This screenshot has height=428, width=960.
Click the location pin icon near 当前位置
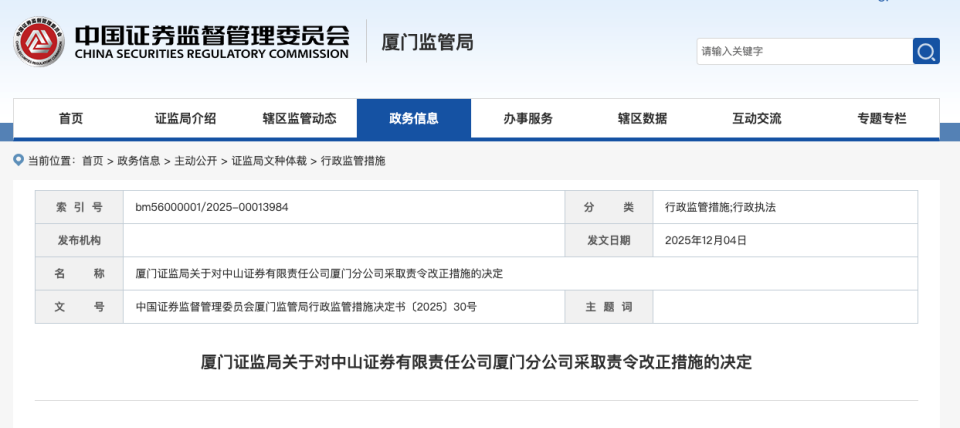point(19,160)
